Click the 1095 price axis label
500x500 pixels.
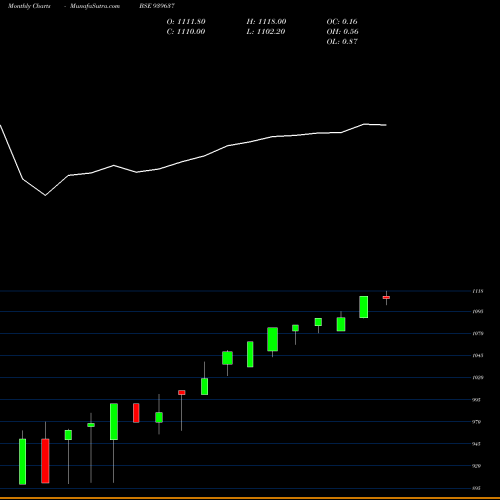click(478, 312)
